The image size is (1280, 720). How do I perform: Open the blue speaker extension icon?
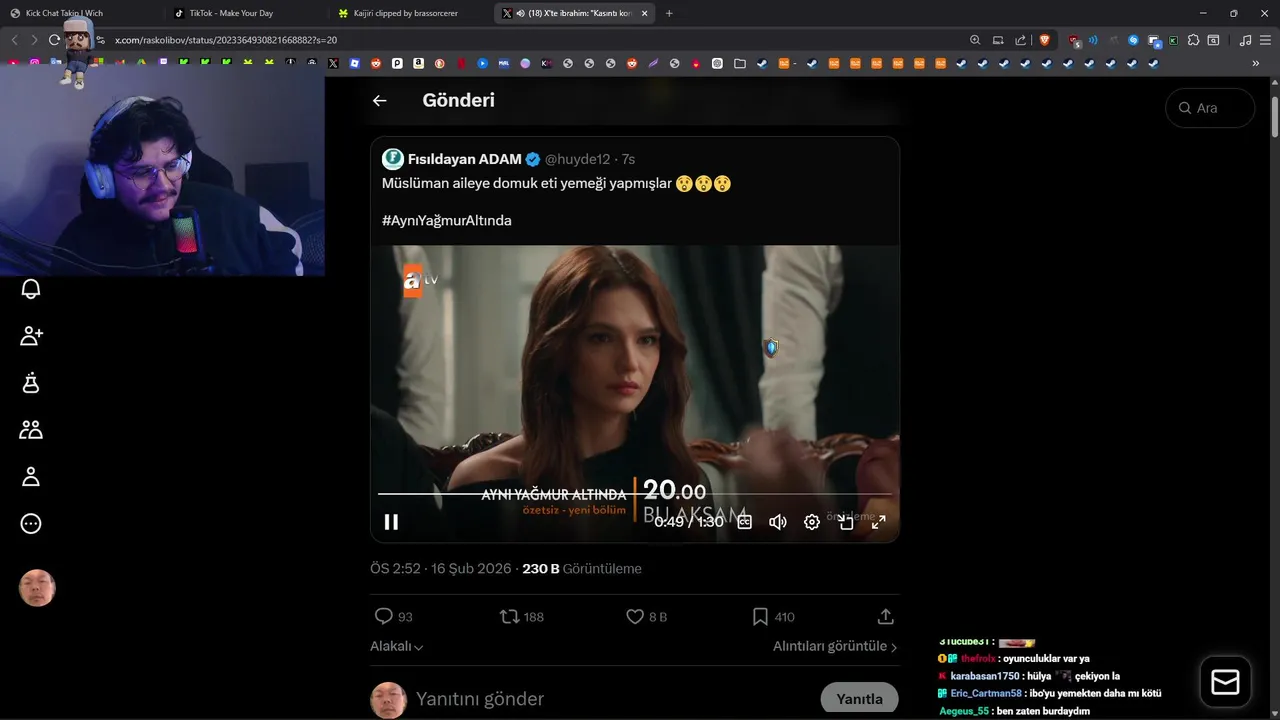tap(1092, 40)
